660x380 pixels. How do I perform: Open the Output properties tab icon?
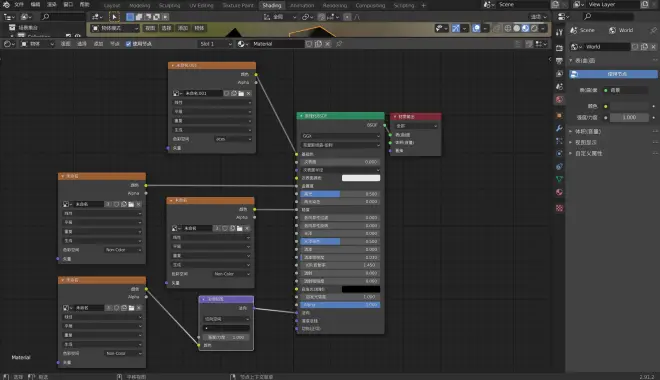[559, 61]
